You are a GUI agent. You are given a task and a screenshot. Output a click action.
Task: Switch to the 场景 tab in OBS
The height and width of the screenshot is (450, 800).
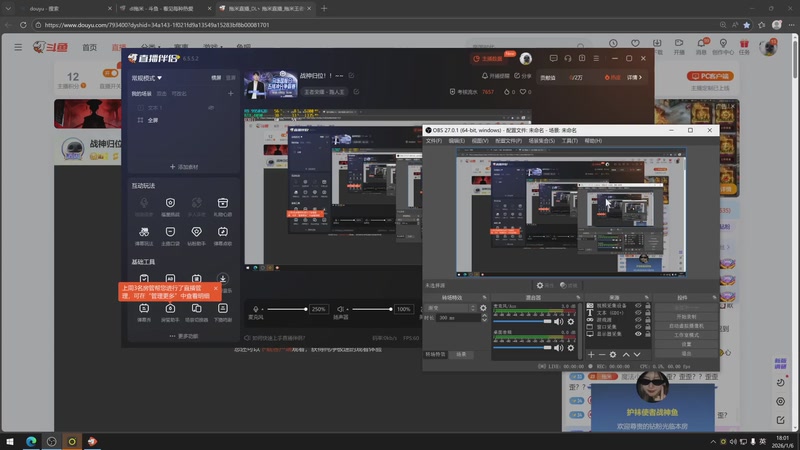(x=461, y=354)
